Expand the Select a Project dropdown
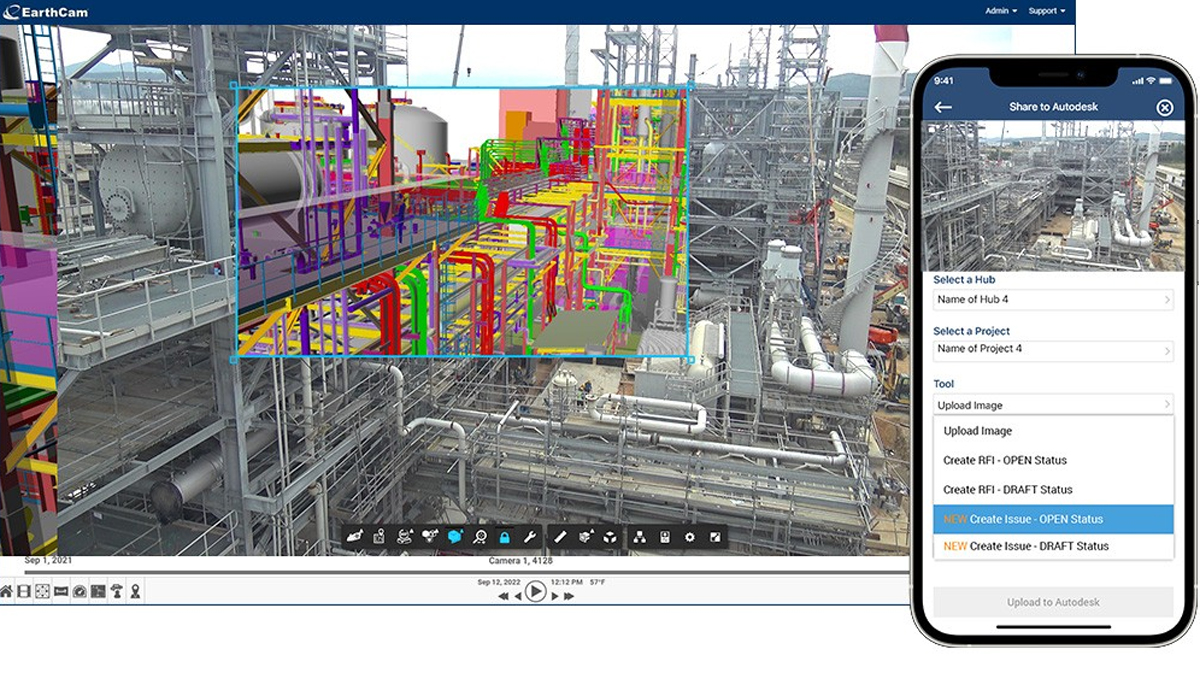1200x675 pixels. coord(1053,350)
